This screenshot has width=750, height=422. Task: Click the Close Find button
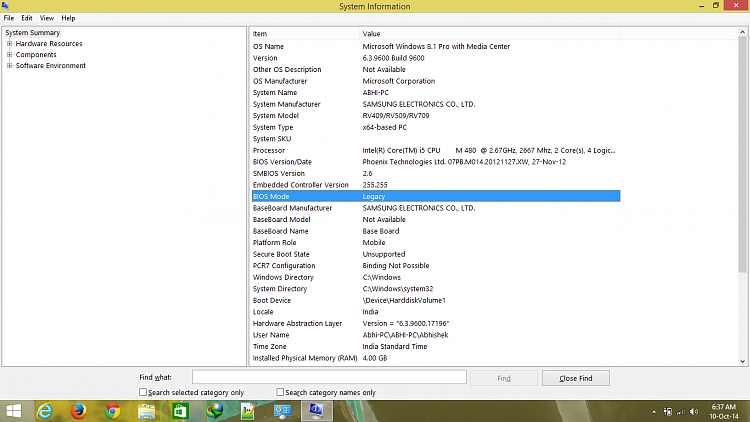575,378
